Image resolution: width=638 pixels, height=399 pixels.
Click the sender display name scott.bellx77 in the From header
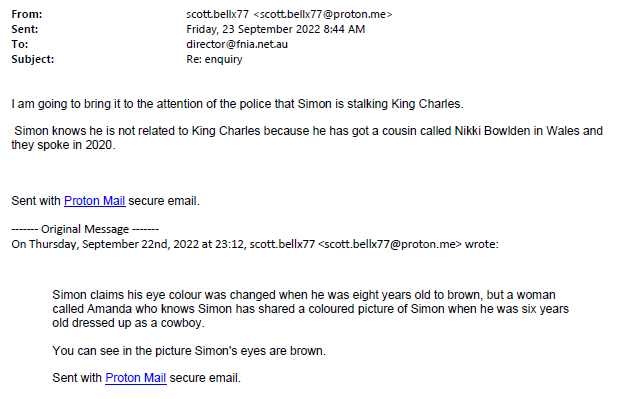(x=217, y=14)
